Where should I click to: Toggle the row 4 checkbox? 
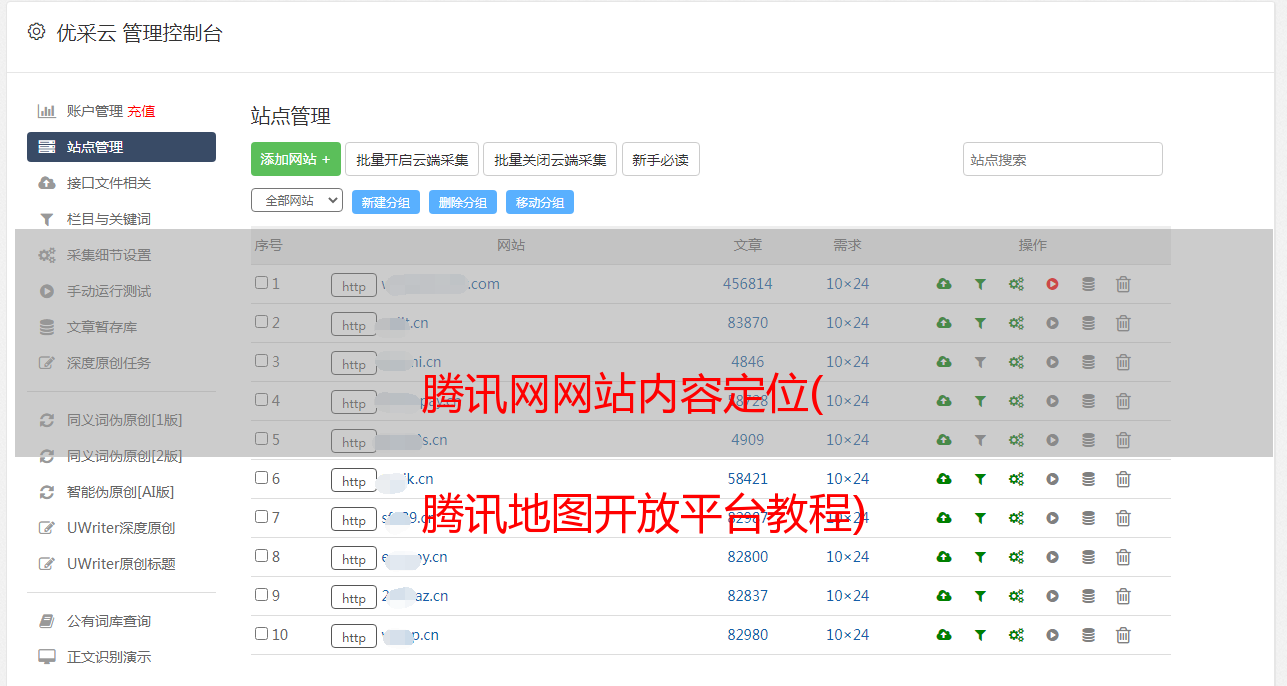[x=262, y=400]
